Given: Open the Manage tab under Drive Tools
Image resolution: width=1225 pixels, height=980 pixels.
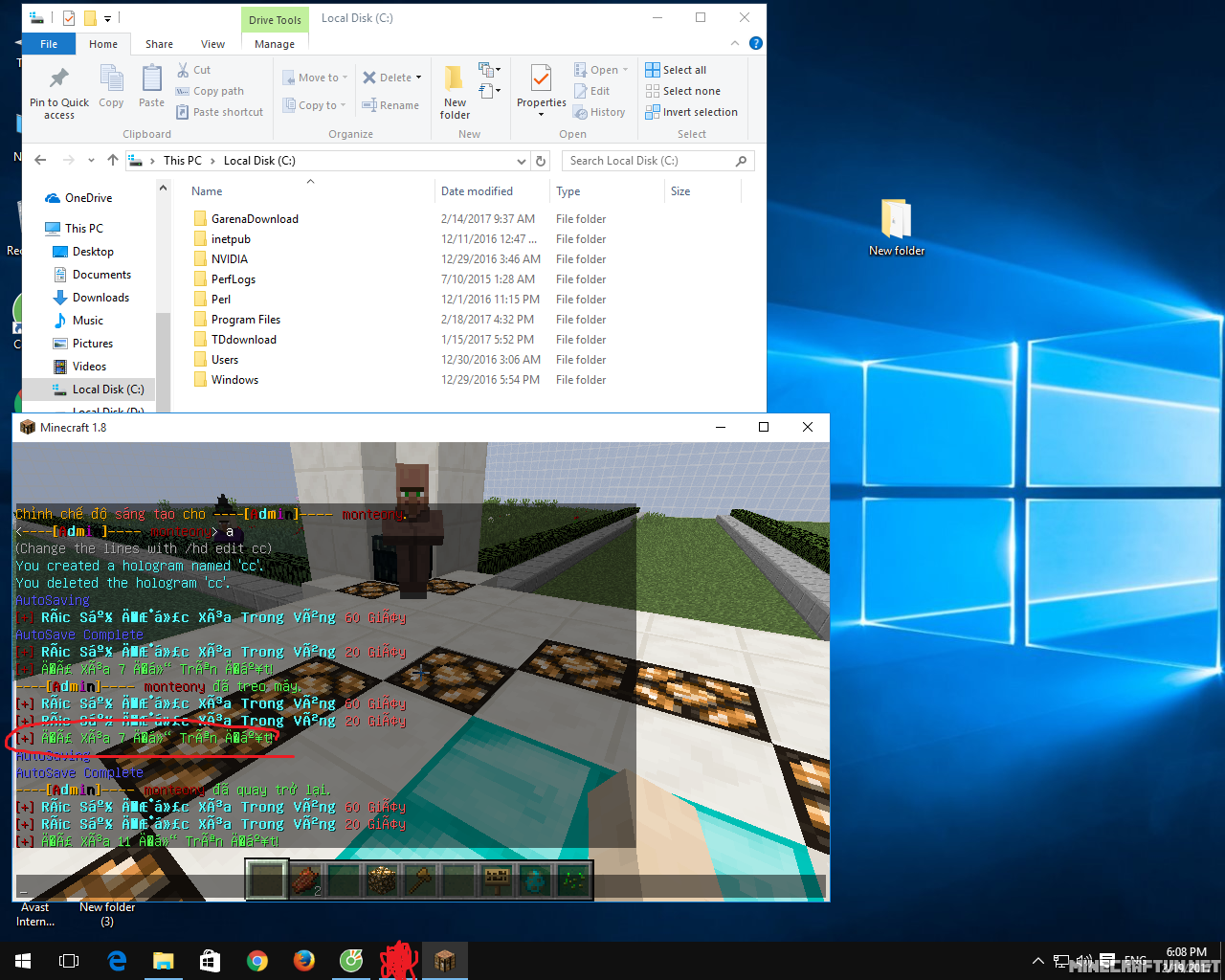Looking at the screenshot, I should tap(275, 44).
